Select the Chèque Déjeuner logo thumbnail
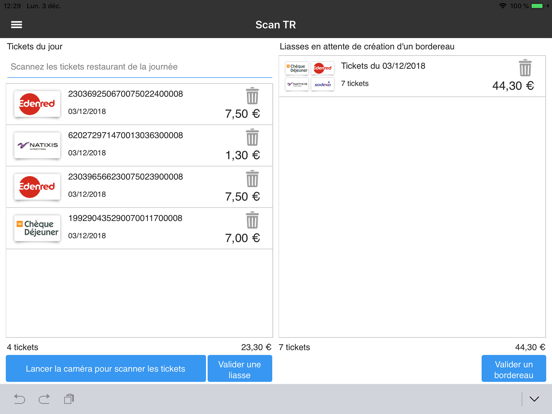Image resolution: width=552 pixels, height=414 pixels. point(37,228)
